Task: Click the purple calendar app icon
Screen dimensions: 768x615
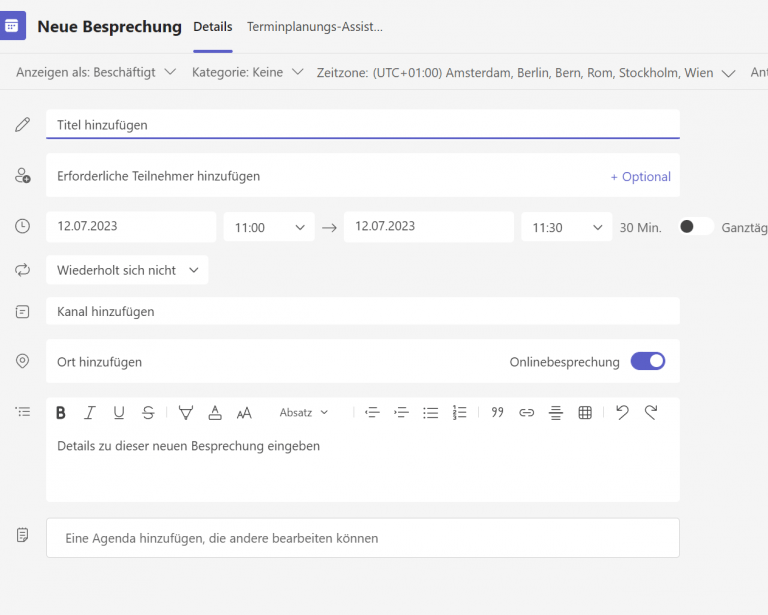Action: (12, 25)
